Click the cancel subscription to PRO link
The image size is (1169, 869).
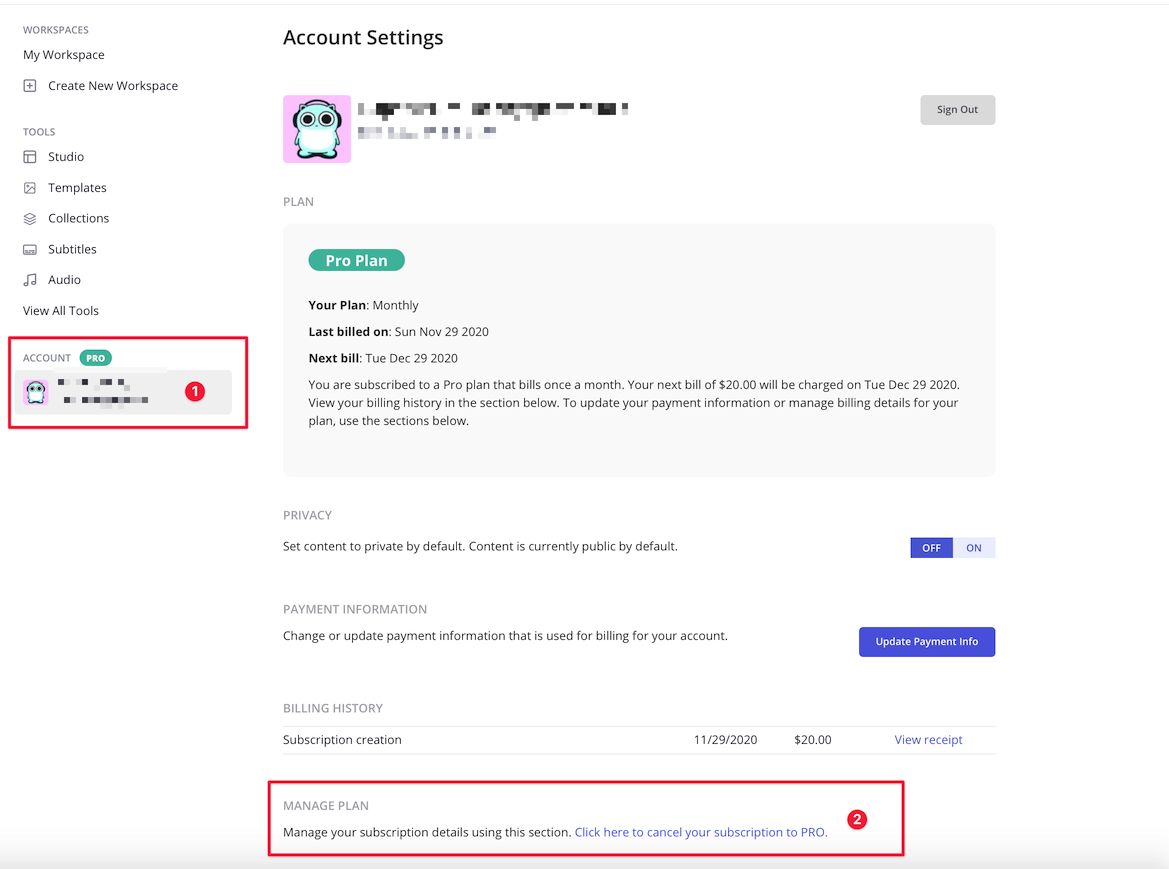(x=701, y=832)
